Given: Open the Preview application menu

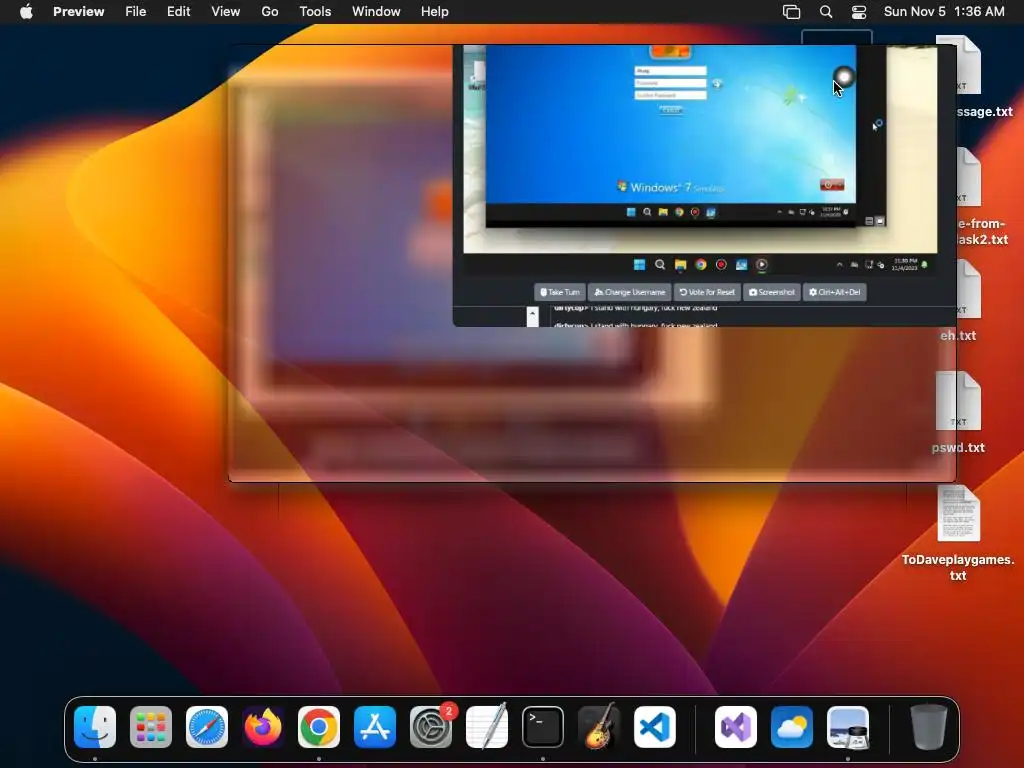Looking at the screenshot, I should pos(78,12).
